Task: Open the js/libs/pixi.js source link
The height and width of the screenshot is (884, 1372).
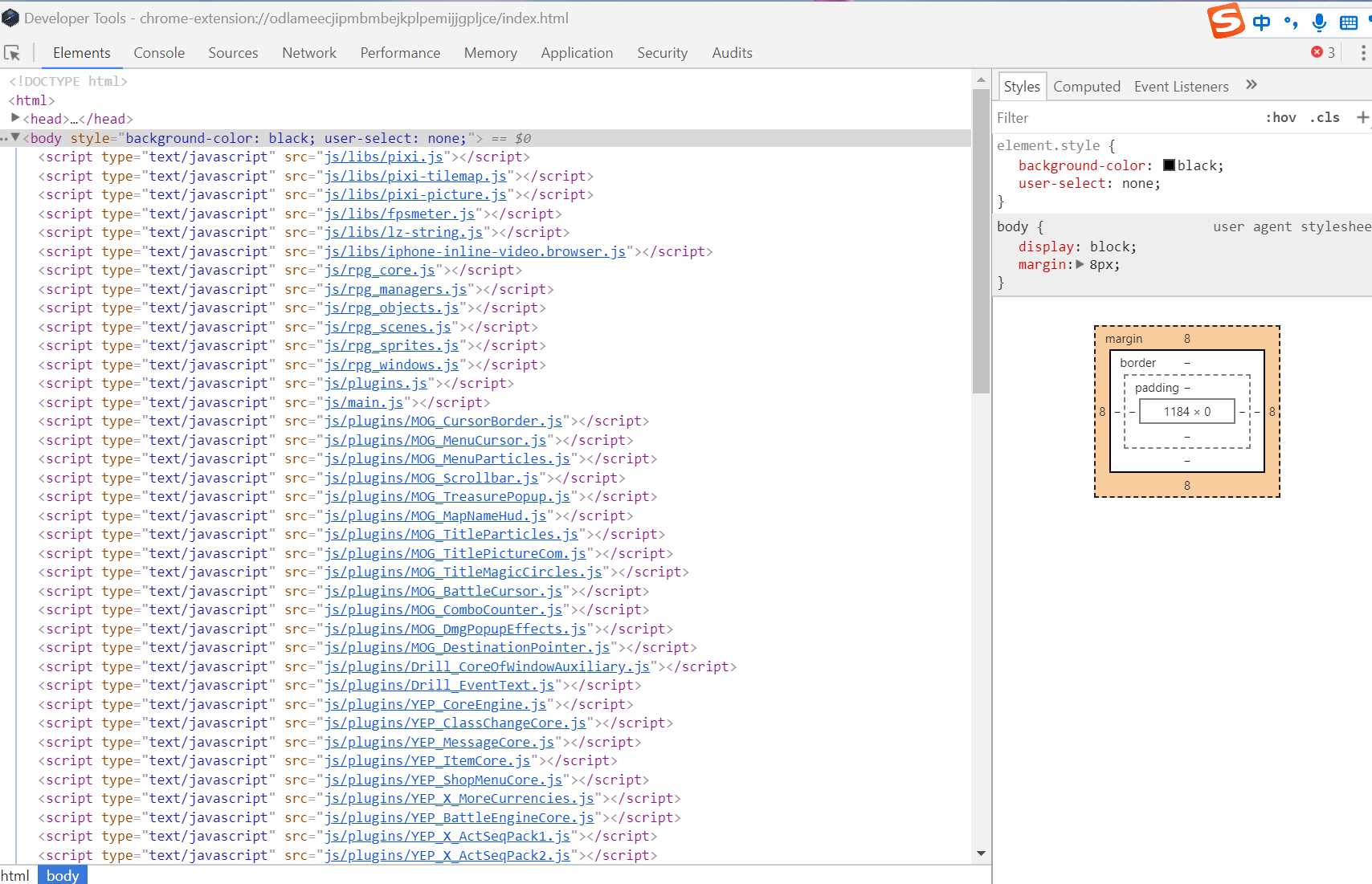Action: click(x=384, y=157)
